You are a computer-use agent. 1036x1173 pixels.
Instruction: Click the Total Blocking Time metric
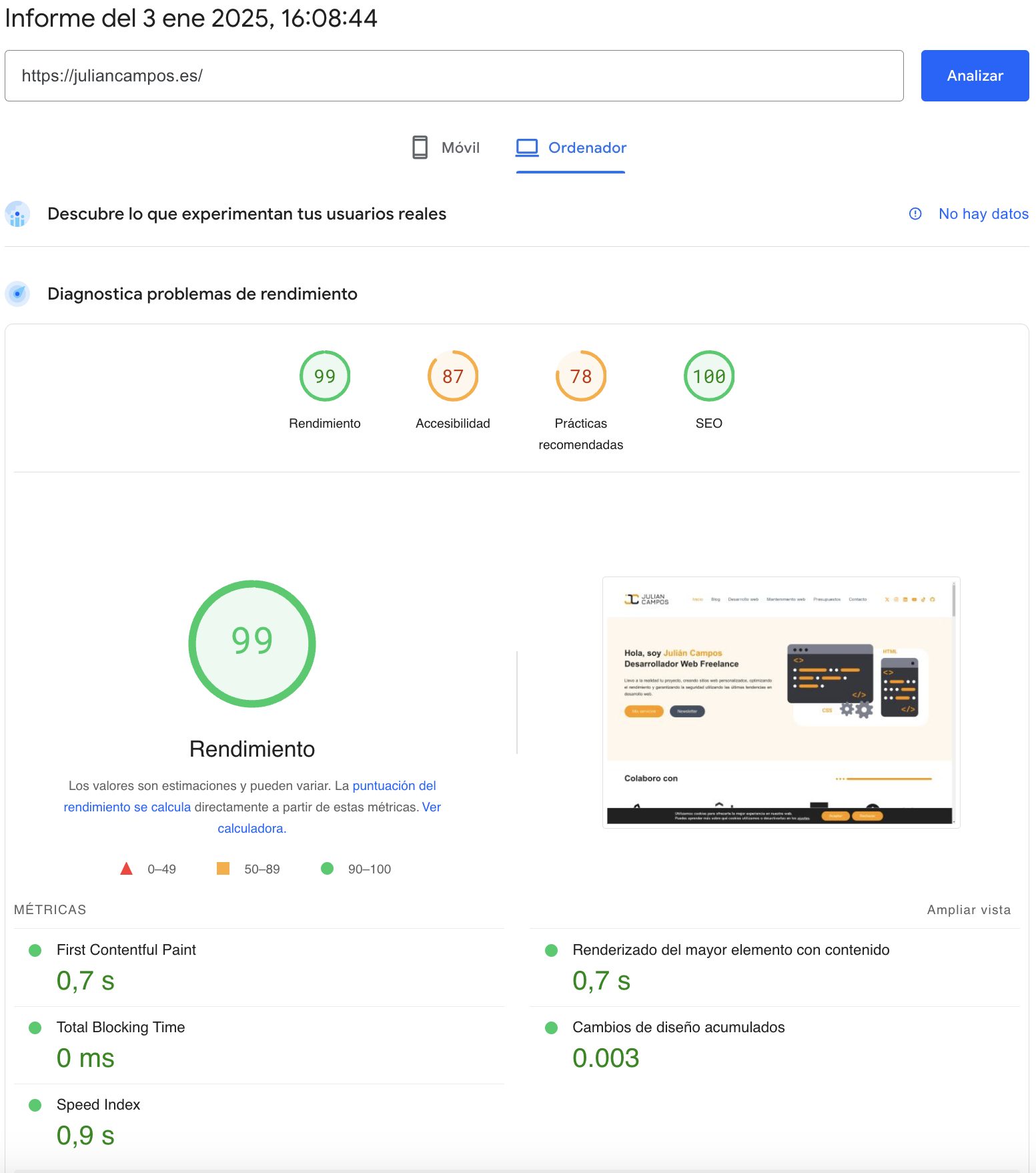click(x=121, y=1027)
